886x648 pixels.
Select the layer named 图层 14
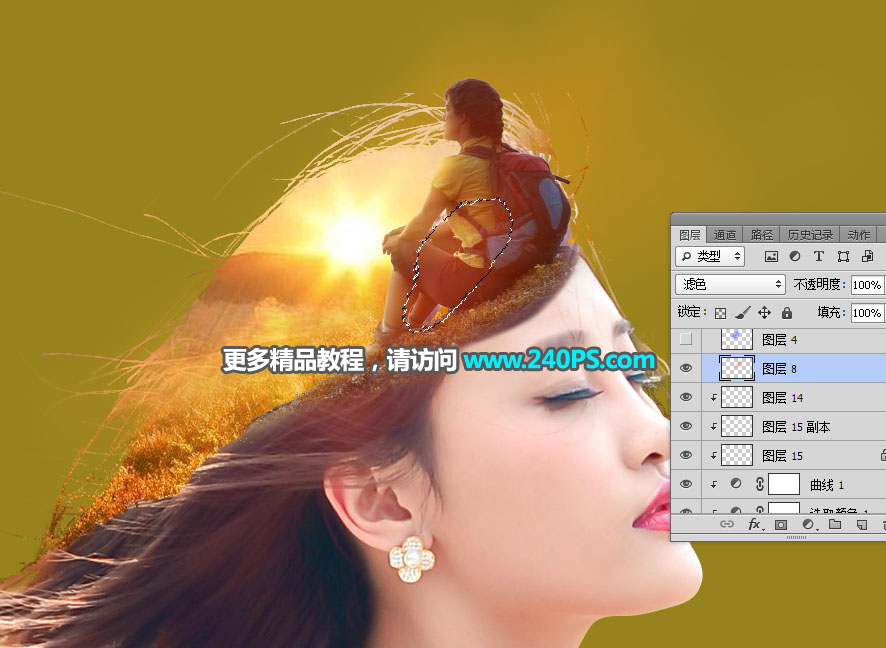pos(782,398)
